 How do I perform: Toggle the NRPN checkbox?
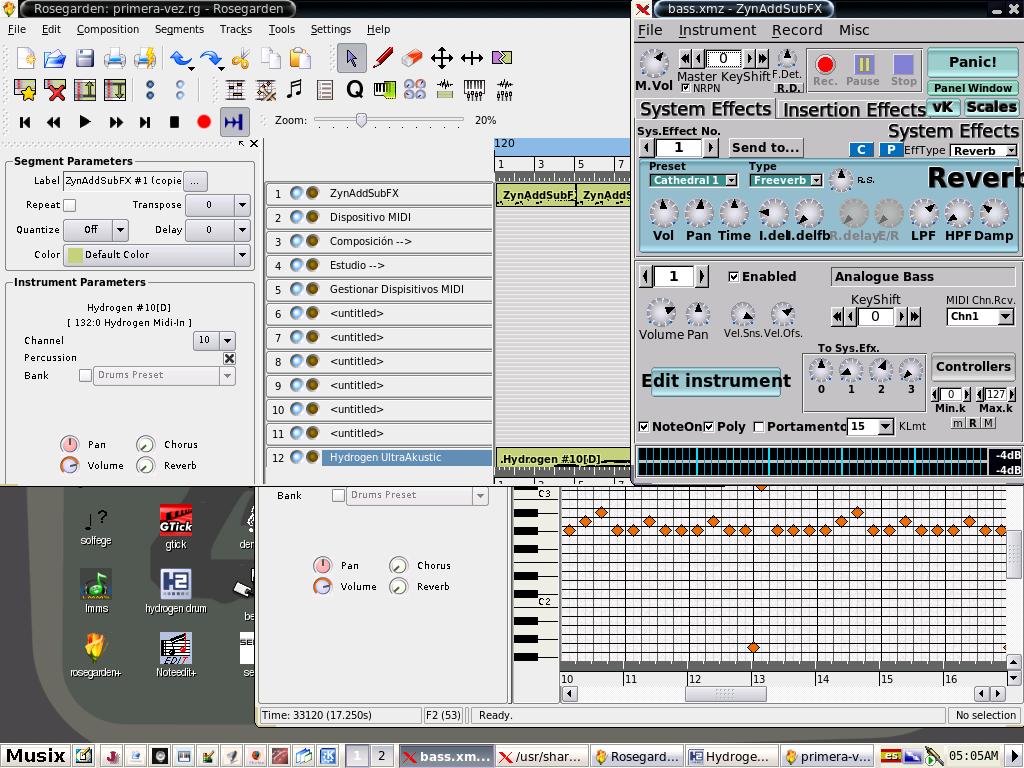686,88
